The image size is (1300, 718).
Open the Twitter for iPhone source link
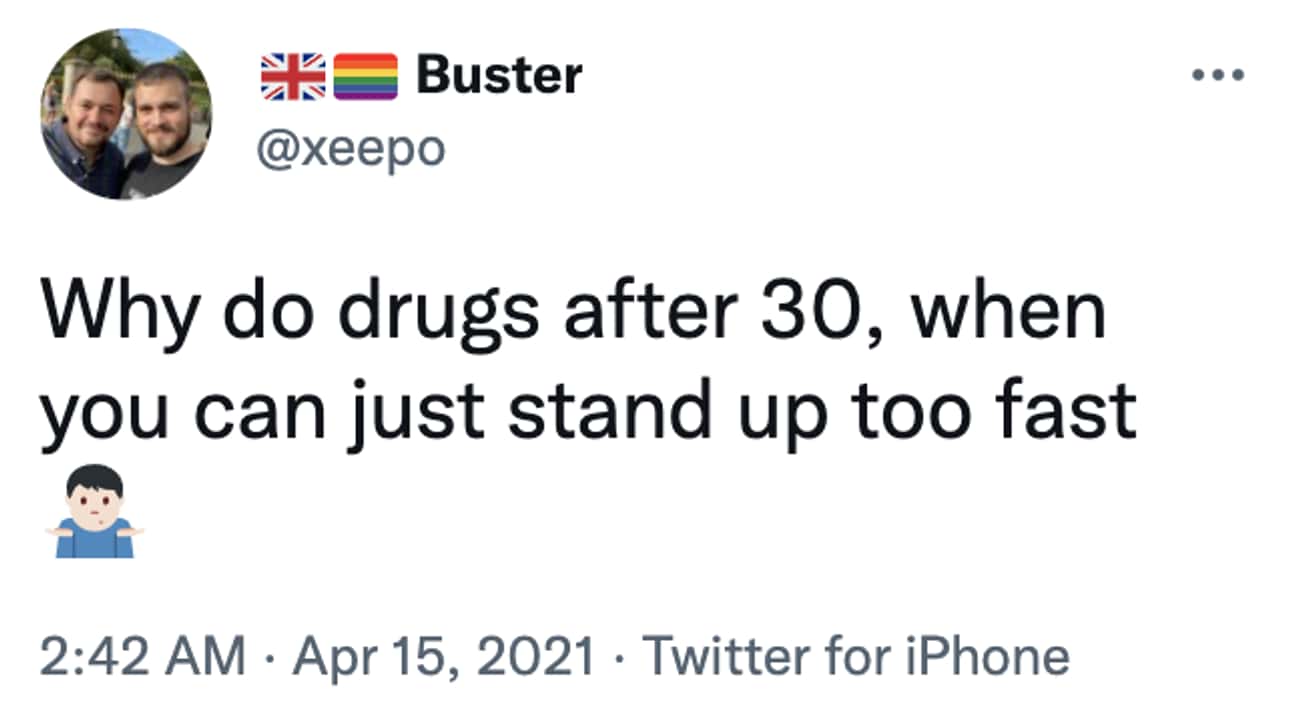(856, 656)
